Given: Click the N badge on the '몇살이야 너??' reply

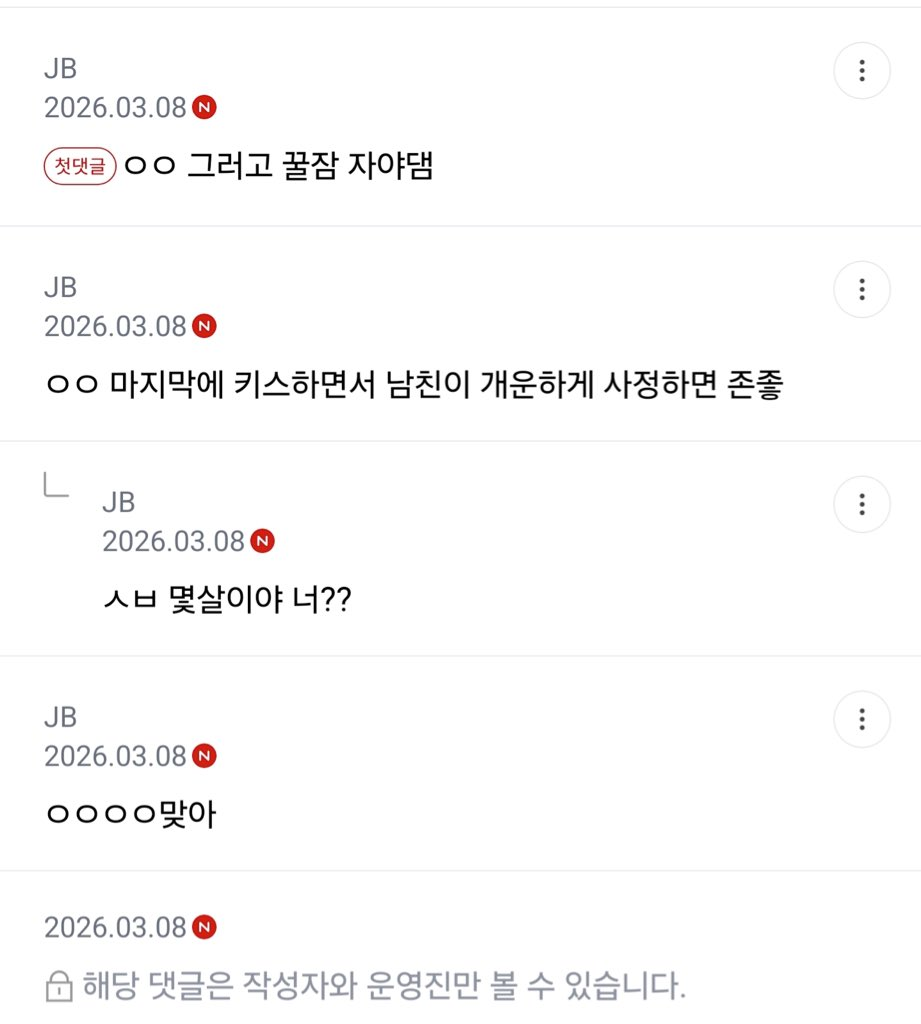Looking at the screenshot, I should click(x=262, y=541).
